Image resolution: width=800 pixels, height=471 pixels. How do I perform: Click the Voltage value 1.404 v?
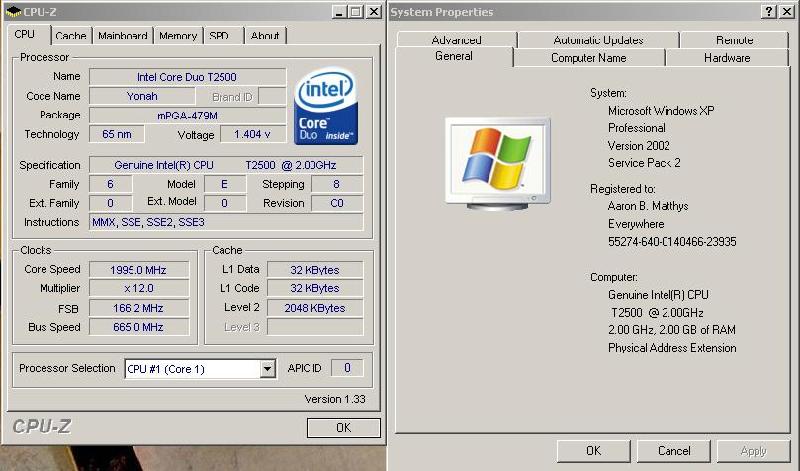(253, 134)
